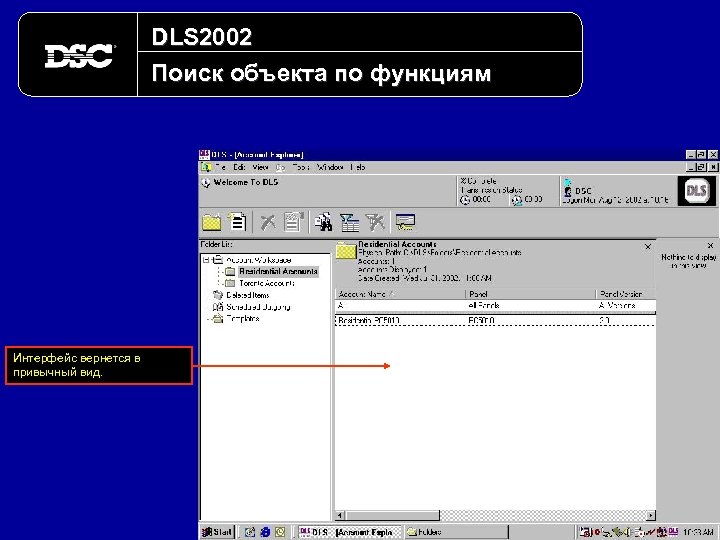Click the Show Desktop quick launch icon

point(250,532)
